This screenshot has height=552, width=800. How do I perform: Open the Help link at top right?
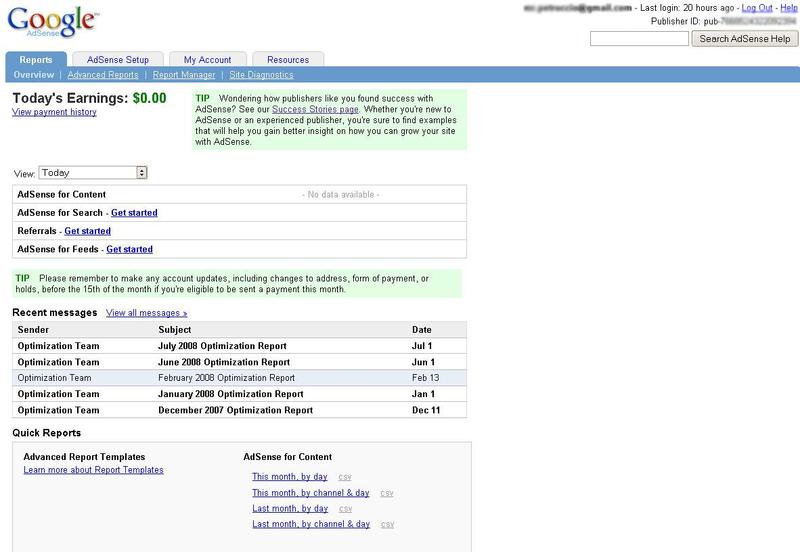pyautogui.click(x=788, y=8)
